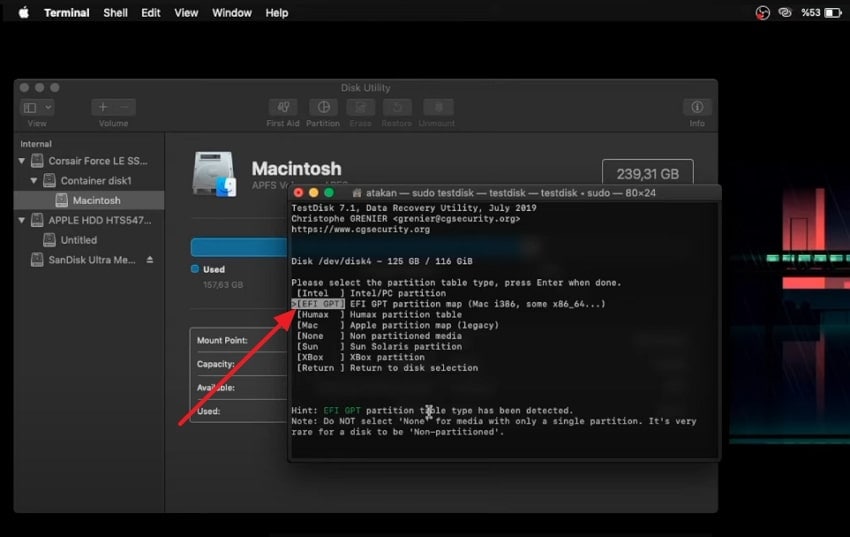Viewport: 850px width, 537px height.
Task: Collapse the APPLE HDD HTS547 disk
Action: tap(22, 220)
